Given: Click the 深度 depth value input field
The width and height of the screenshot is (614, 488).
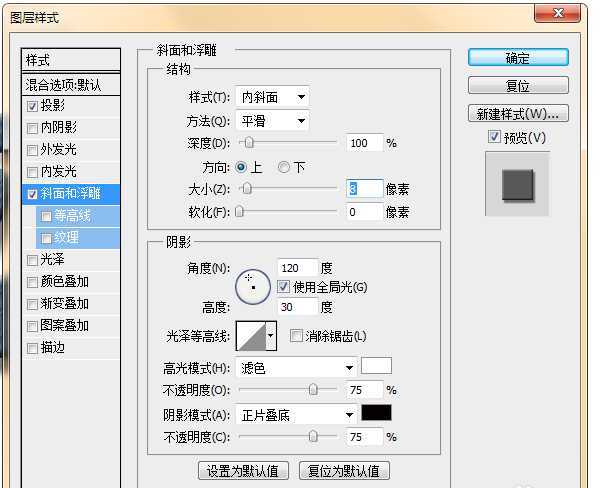Looking at the screenshot, I should point(364,143).
